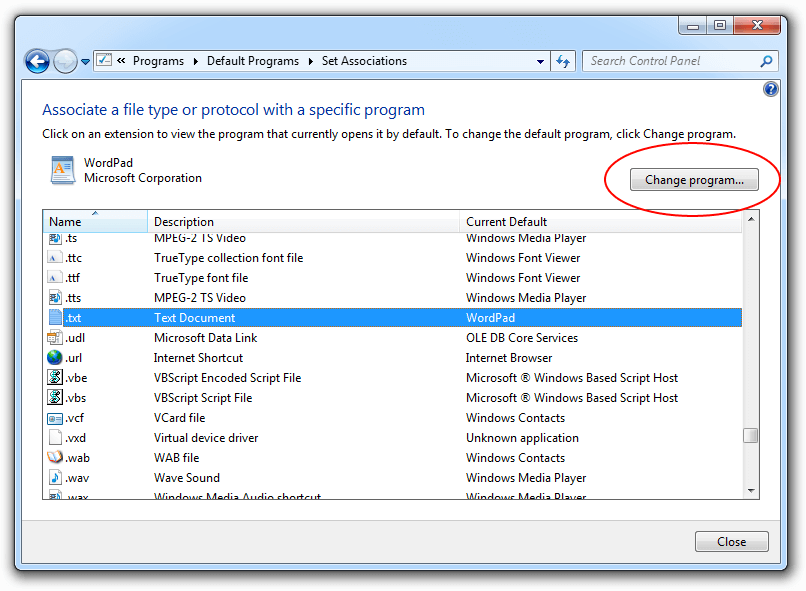Select the .wav sound file icon
The image size is (806, 591).
tap(54, 477)
